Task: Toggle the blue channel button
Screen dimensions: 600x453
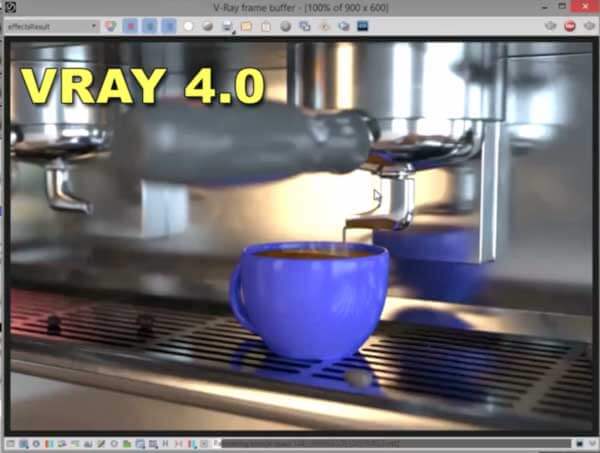Action: 169,26
